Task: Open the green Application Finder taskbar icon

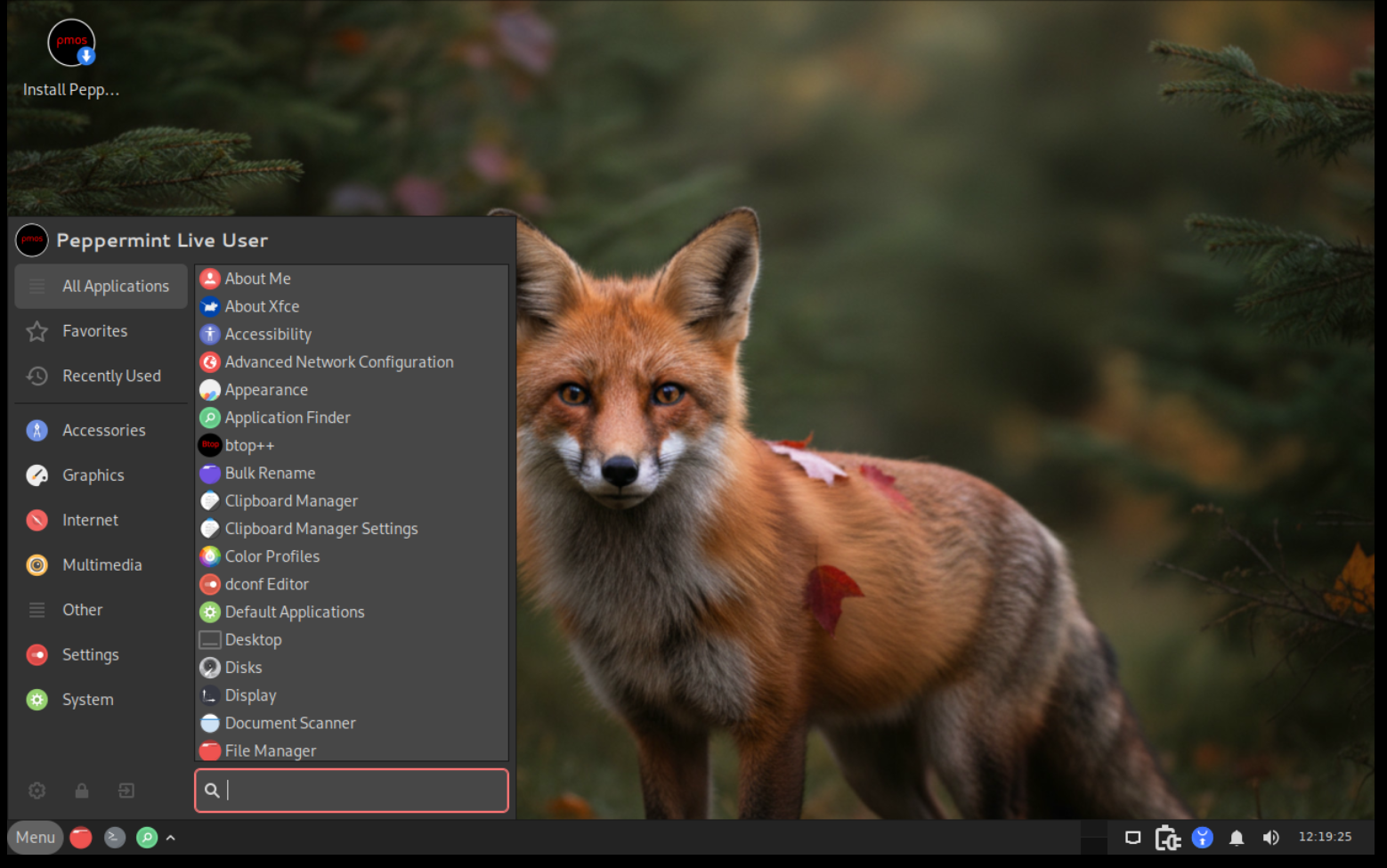Action: [147, 838]
